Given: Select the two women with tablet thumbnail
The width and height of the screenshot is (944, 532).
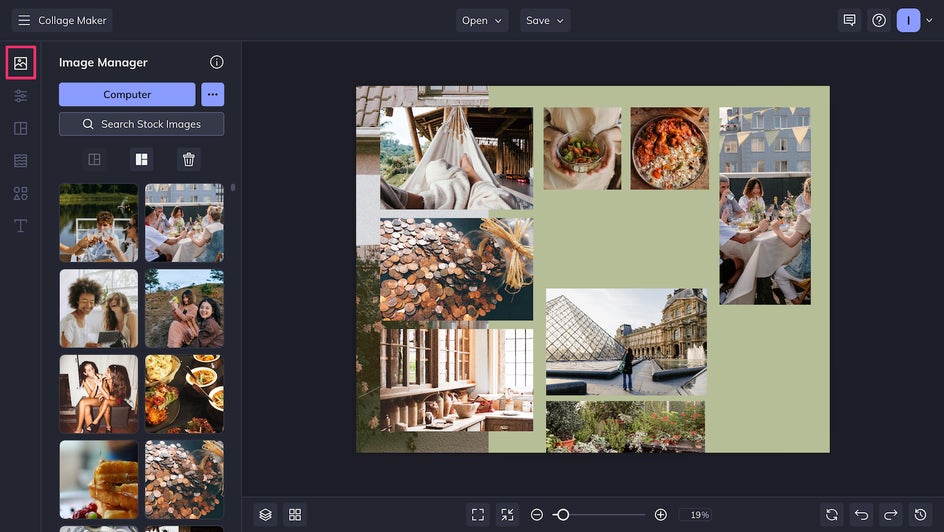Looking at the screenshot, I should 99,308.
